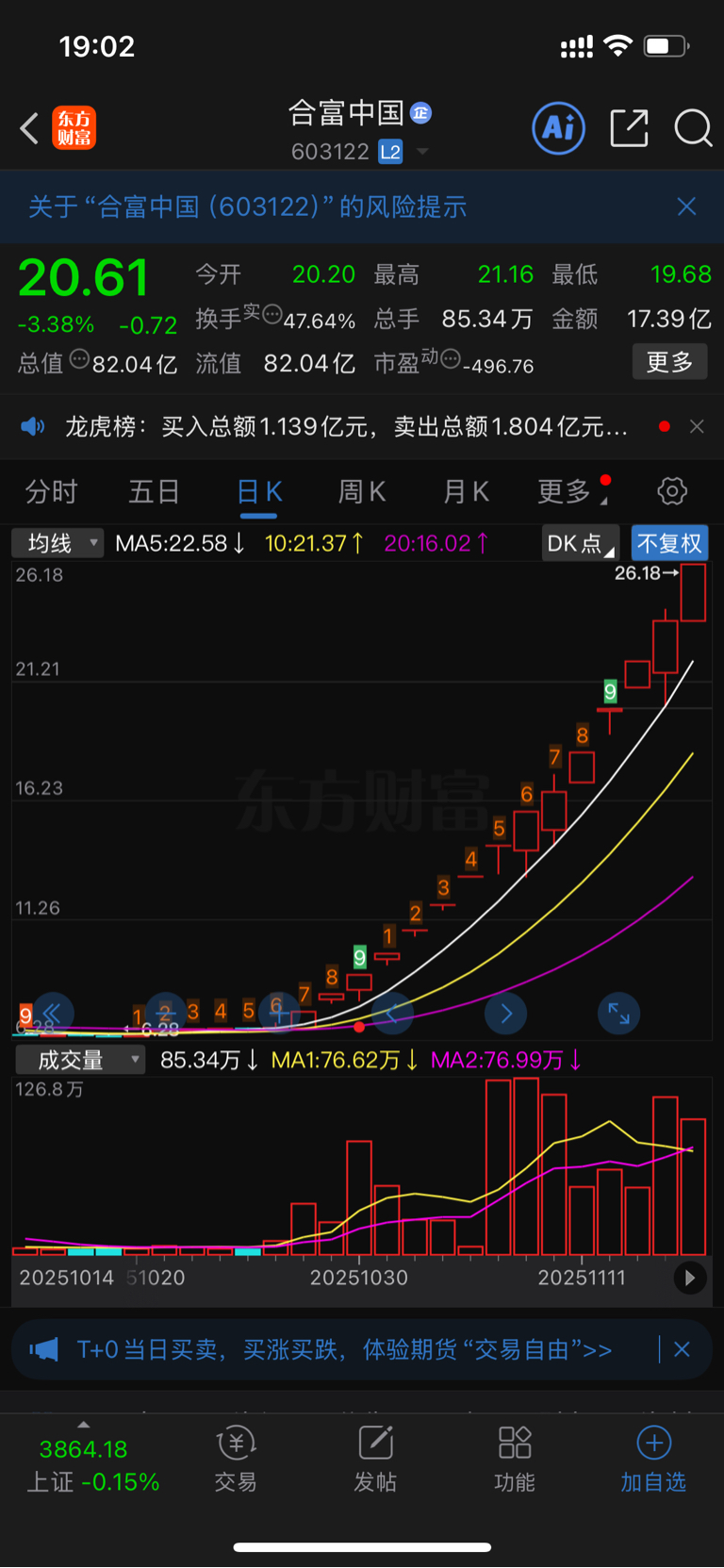
Task: Open the 均线 indicator dropdown
Action: [x=57, y=543]
